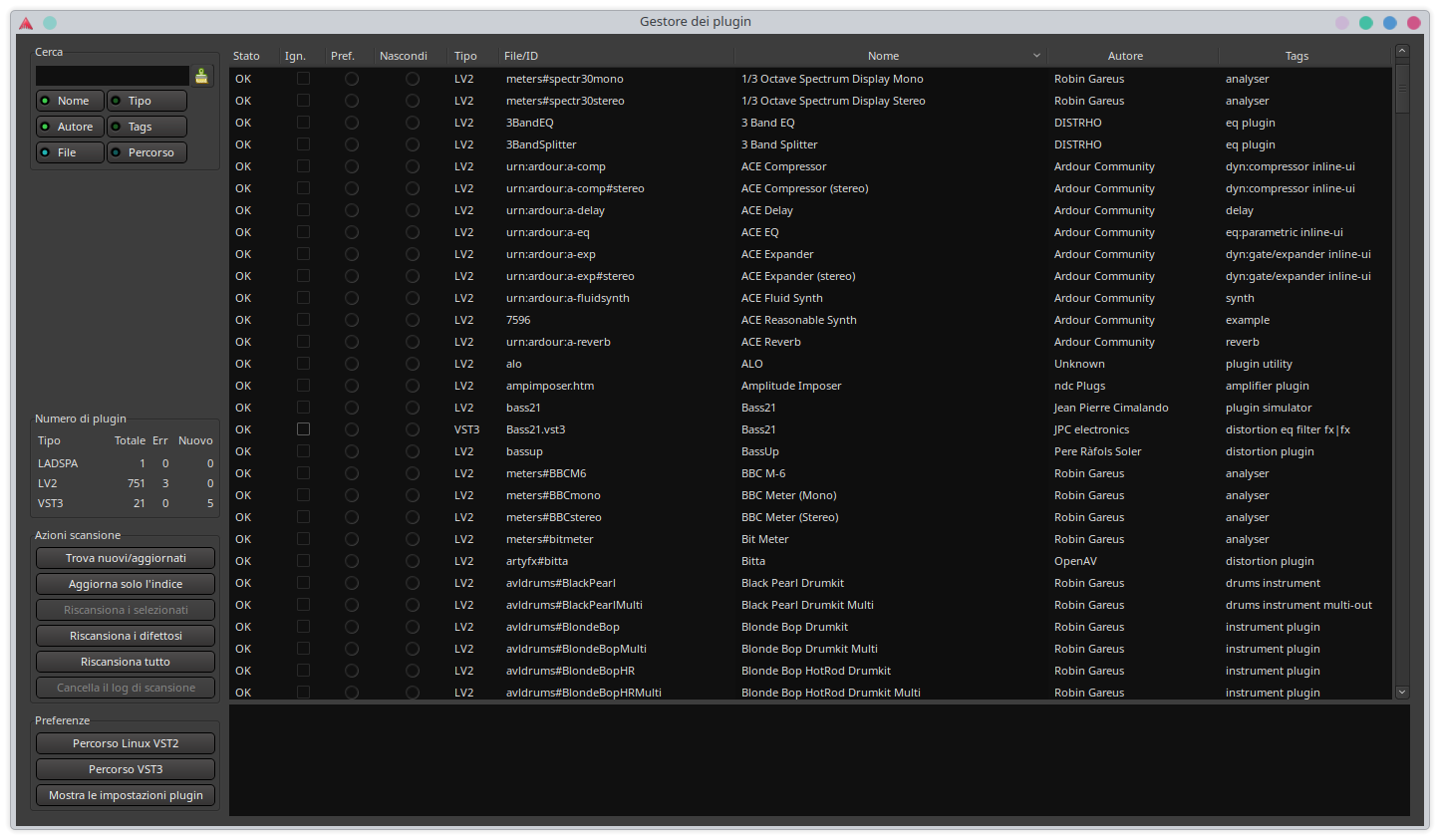
Task: Click the lilac circle button in title bar
Action: point(1342,23)
